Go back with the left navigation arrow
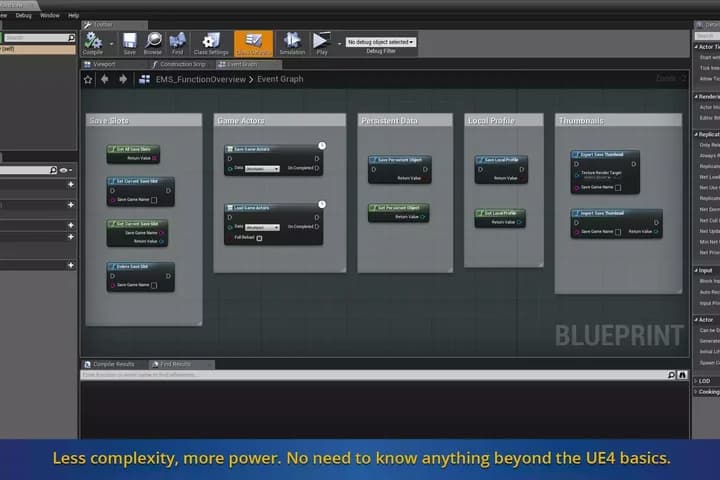The height and width of the screenshot is (480, 720). [105, 79]
